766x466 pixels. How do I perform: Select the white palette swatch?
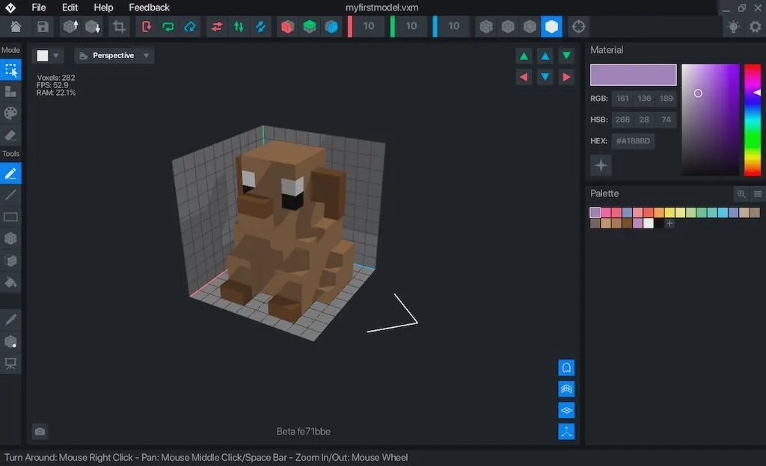point(648,223)
